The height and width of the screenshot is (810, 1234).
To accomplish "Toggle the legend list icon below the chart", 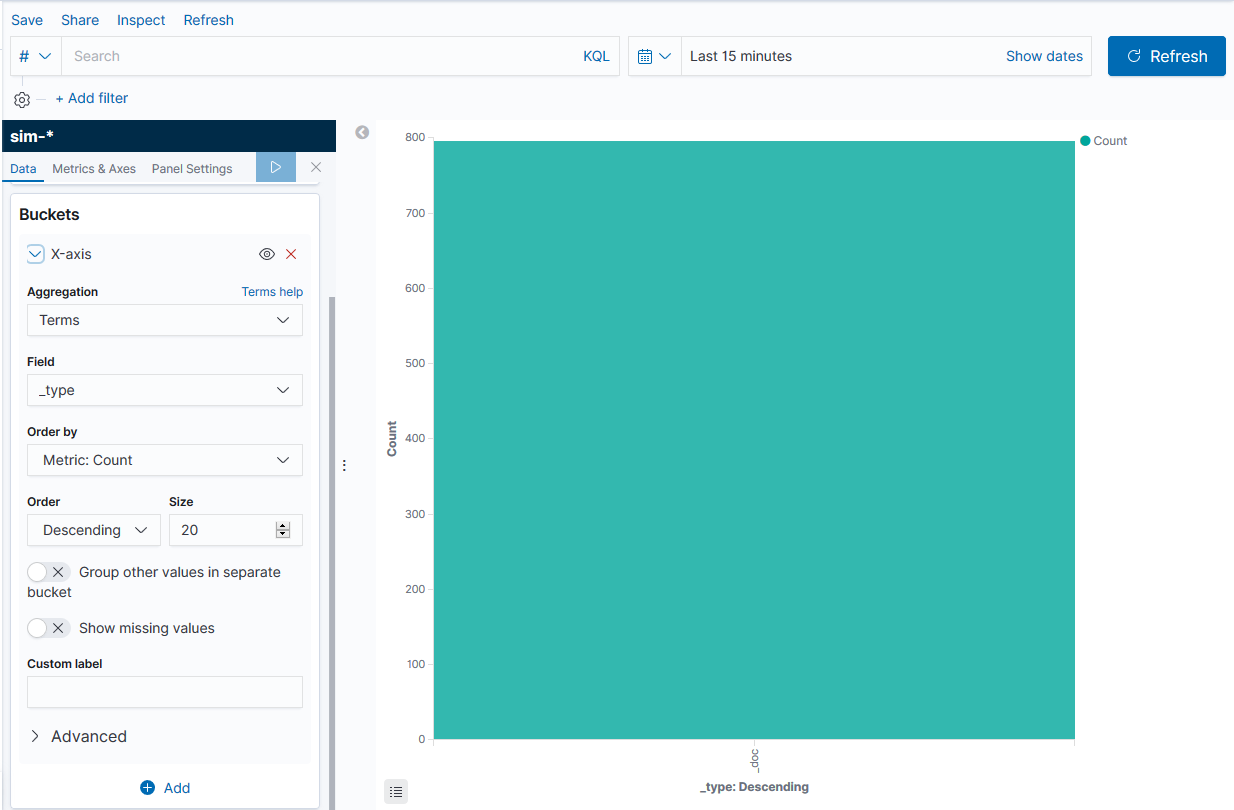I will (396, 791).
